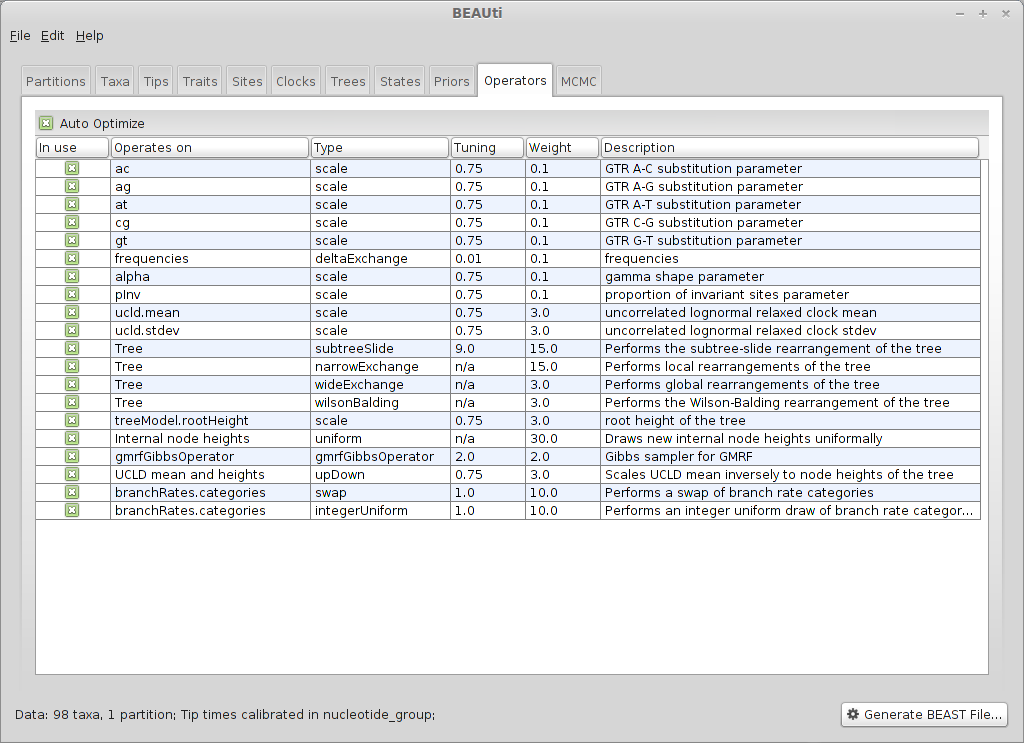This screenshot has height=743, width=1024.
Task: Click the ag operator name cell
Action: point(210,187)
